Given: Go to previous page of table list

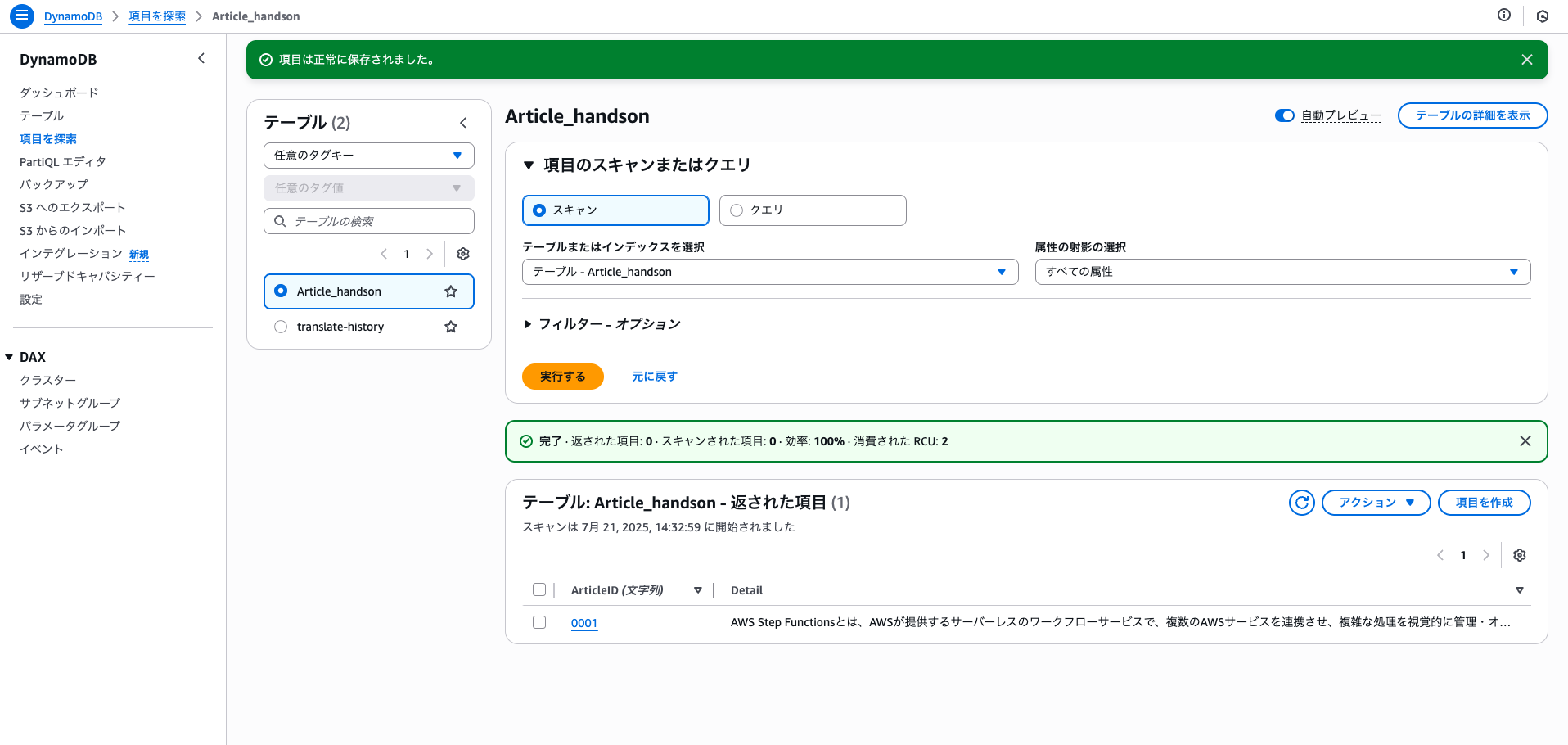Looking at the screenshot, I should (x=384, y=254).
